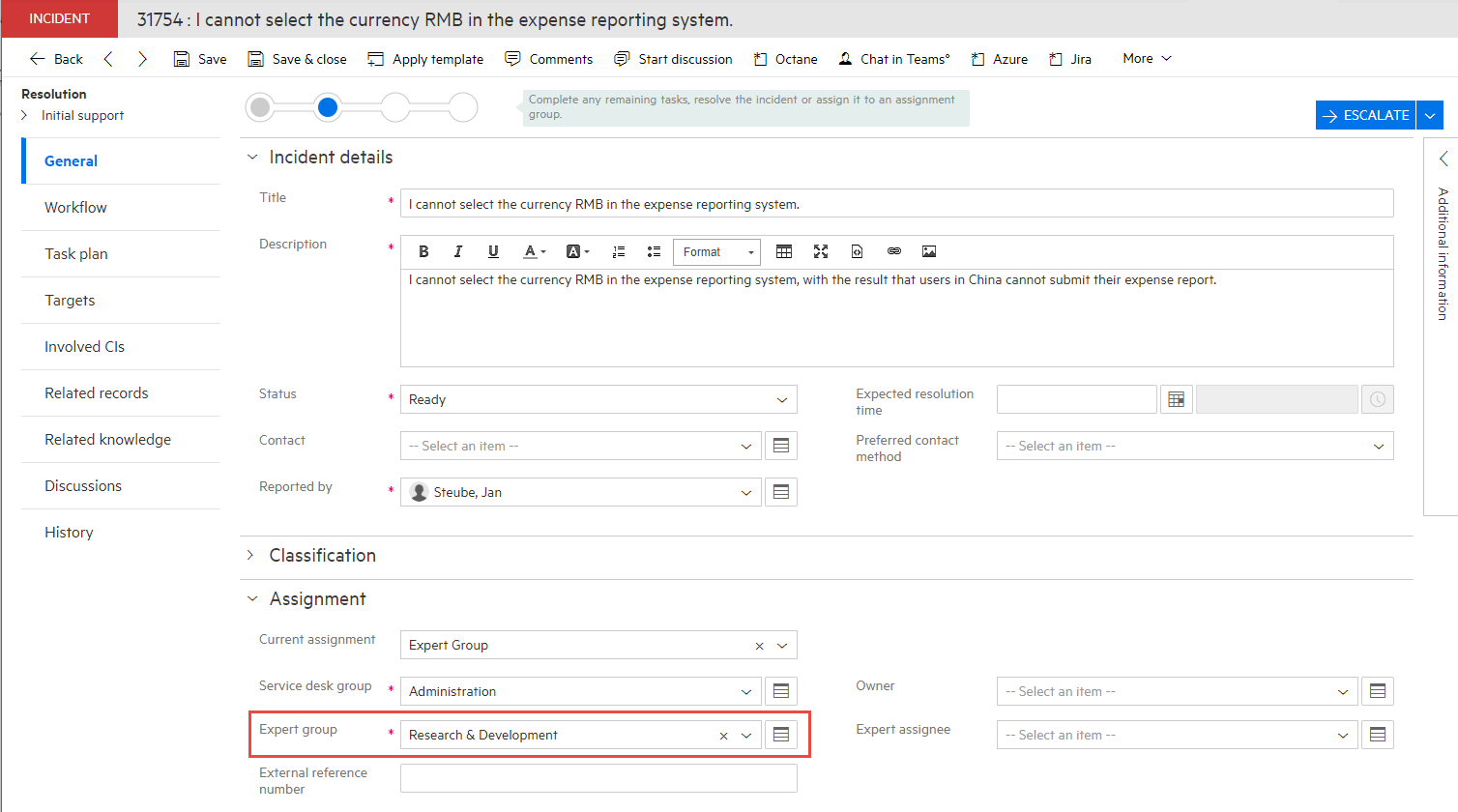The height and width of the screenshot is (812, 1458).
Task: Open the Expert group lookup browser
Action: pos(781,734)
